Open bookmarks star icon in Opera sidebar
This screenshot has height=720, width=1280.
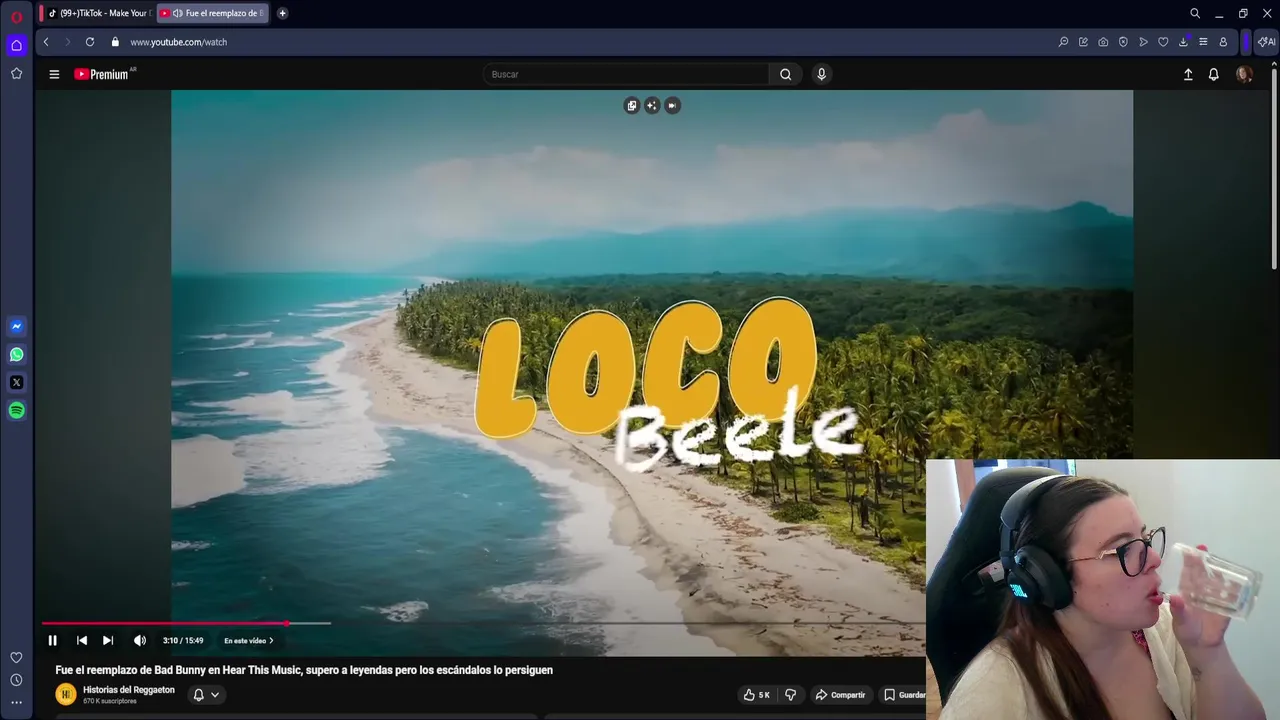[16, 73]
